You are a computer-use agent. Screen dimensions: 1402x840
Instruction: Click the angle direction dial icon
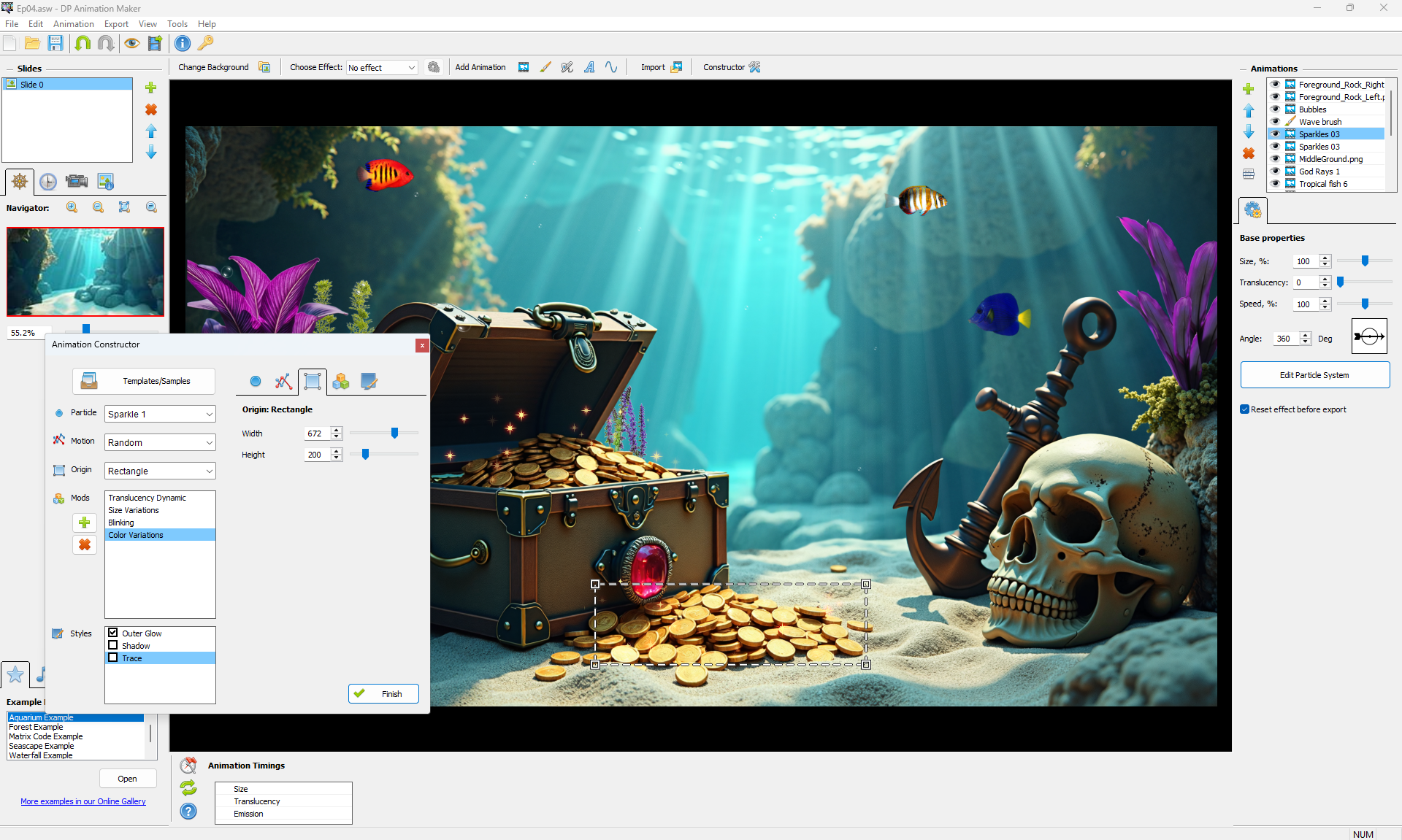click(x=1369, y=336)
